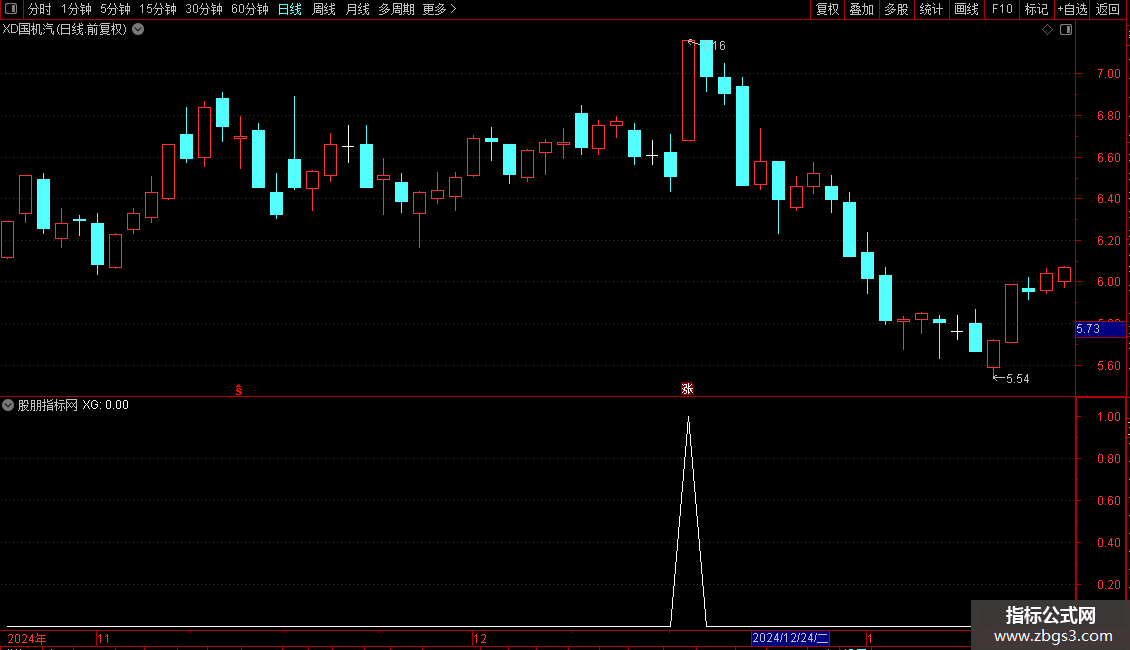This screenshot has width=1130, height=650.
Task: Click the XG: 0.00 indicator value
Action: 105,405
